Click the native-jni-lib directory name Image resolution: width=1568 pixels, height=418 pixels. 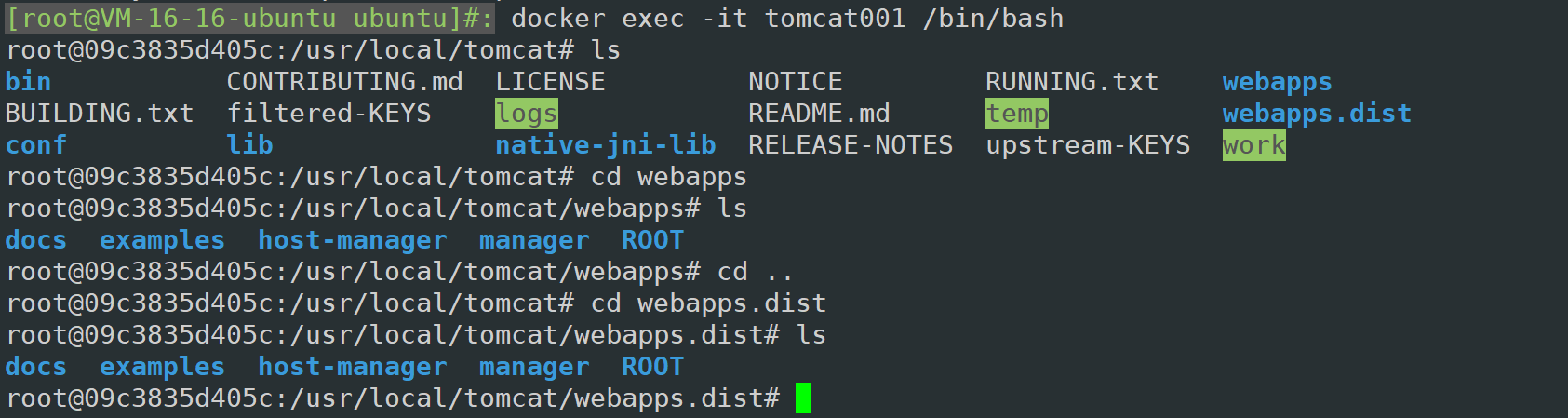coord(606,145)
